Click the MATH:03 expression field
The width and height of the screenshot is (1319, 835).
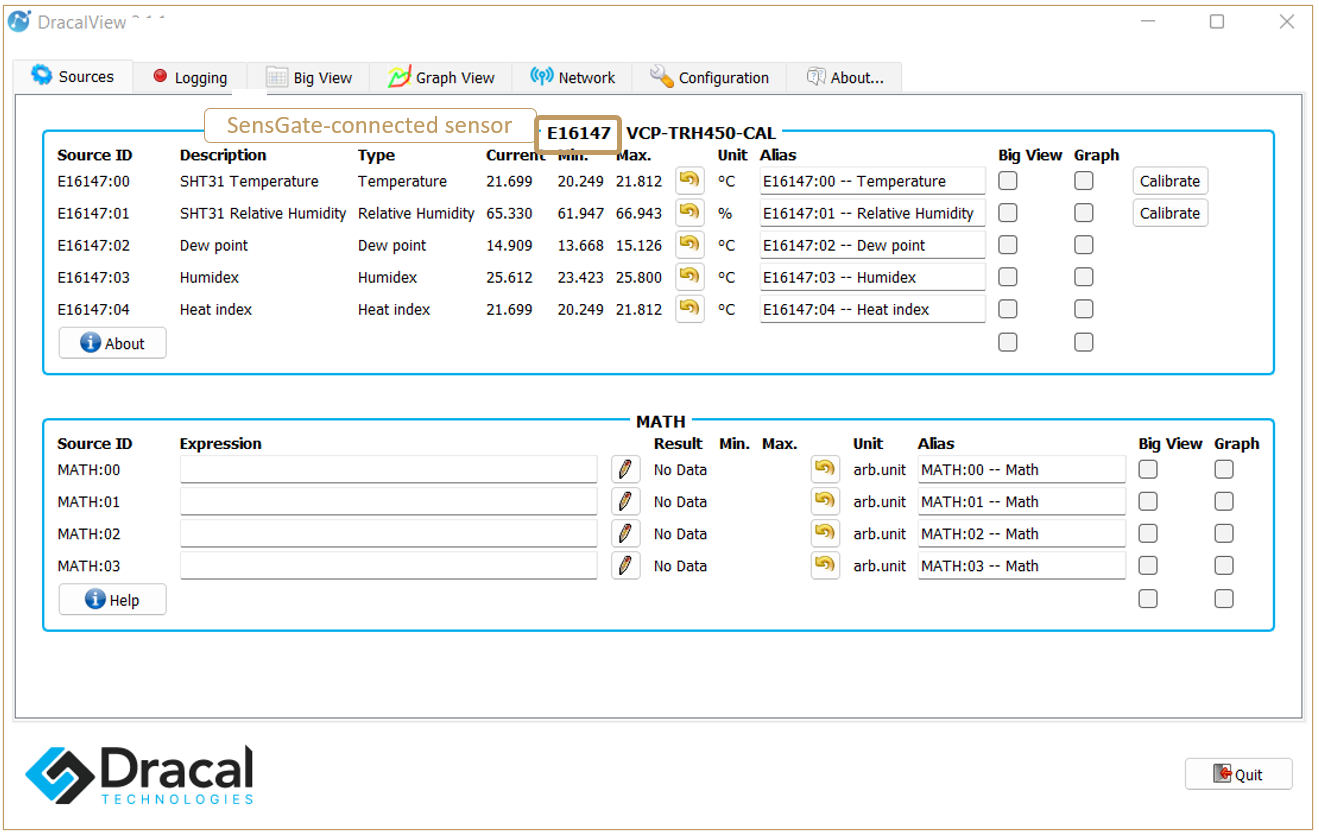[x=388, y=566]
